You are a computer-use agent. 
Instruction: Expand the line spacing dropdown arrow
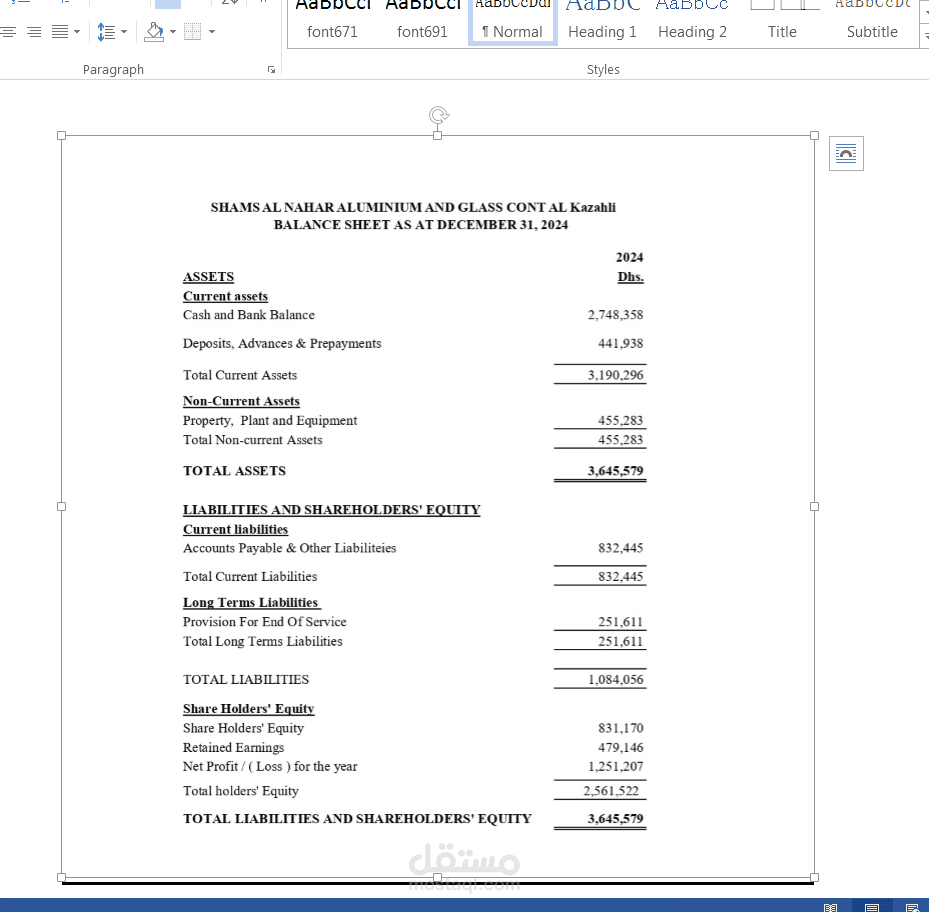(x=124, y=32)
